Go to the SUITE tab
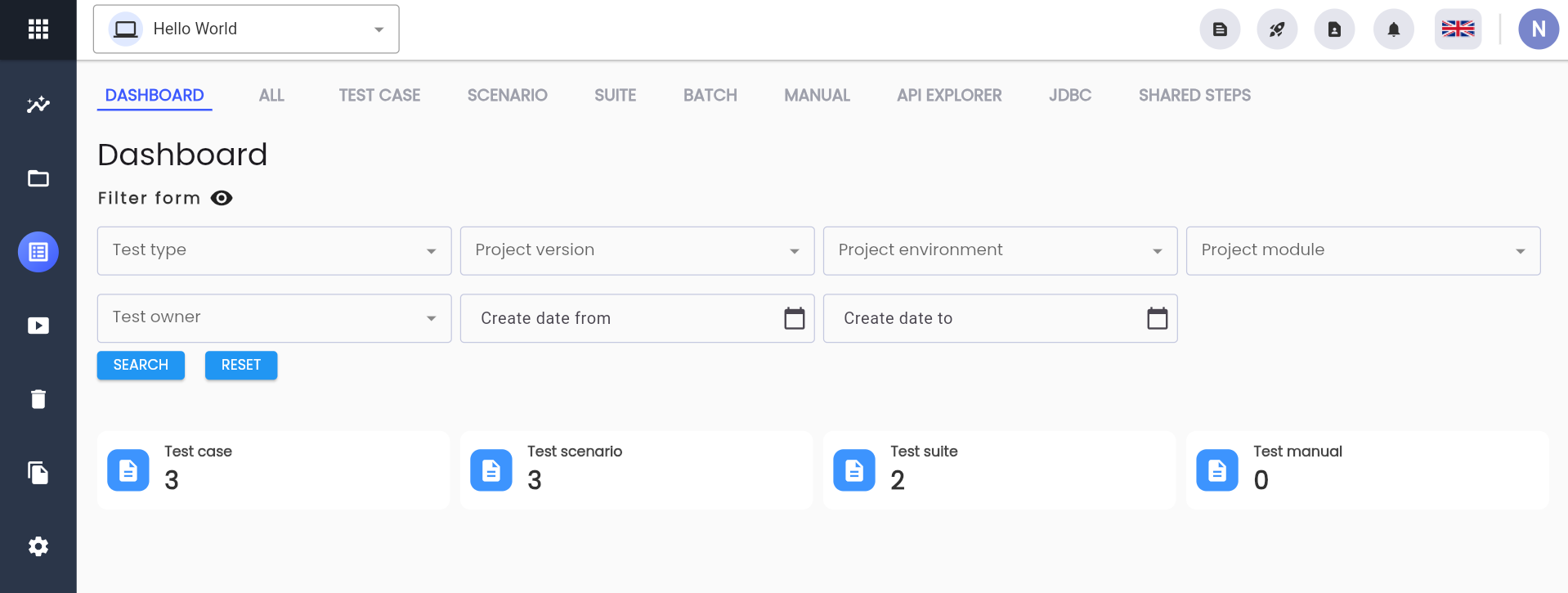This screenshot has width=1568, height=593. (x=616, y=96)
